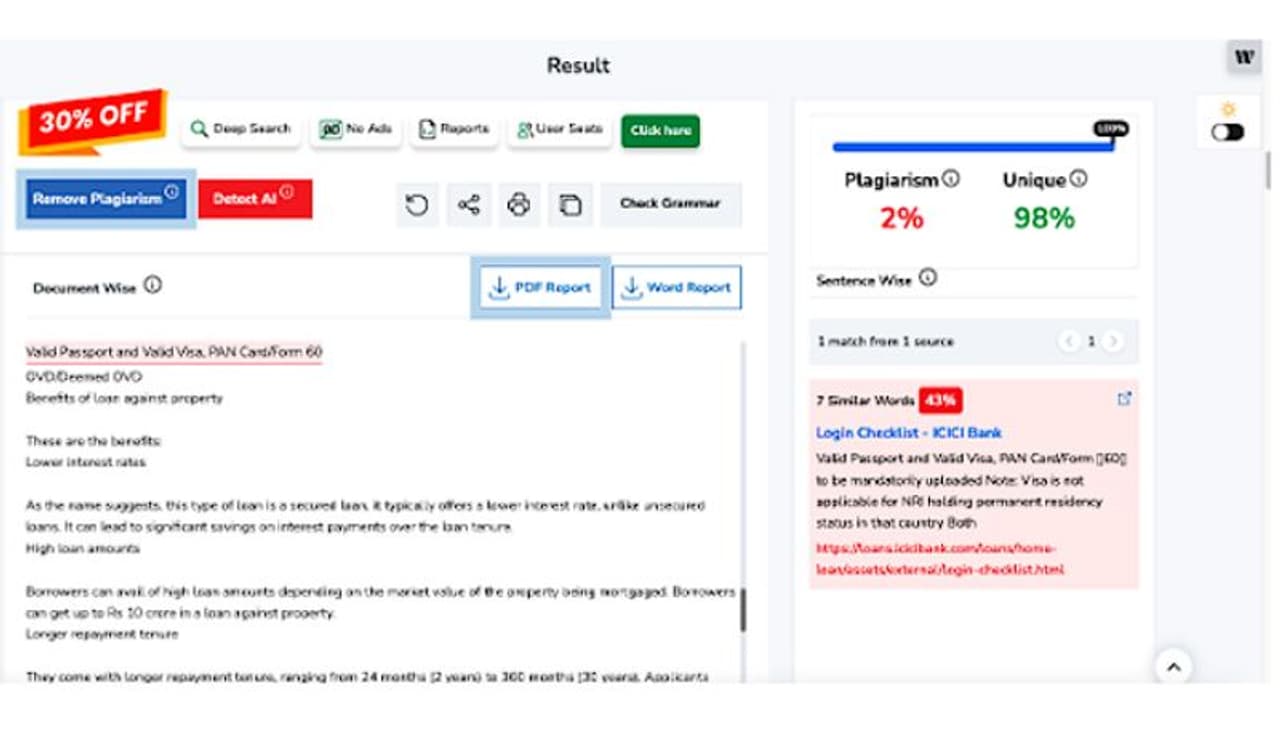Download the PDF Report

point(541,288)
